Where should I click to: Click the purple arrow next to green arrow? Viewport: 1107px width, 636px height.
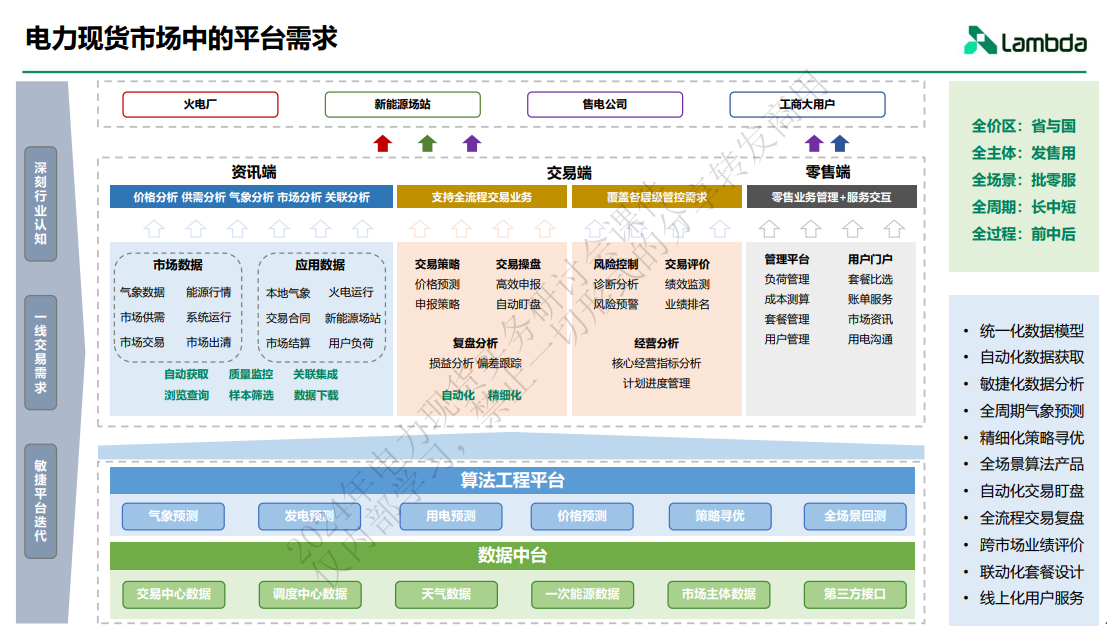tap(472, 143)
